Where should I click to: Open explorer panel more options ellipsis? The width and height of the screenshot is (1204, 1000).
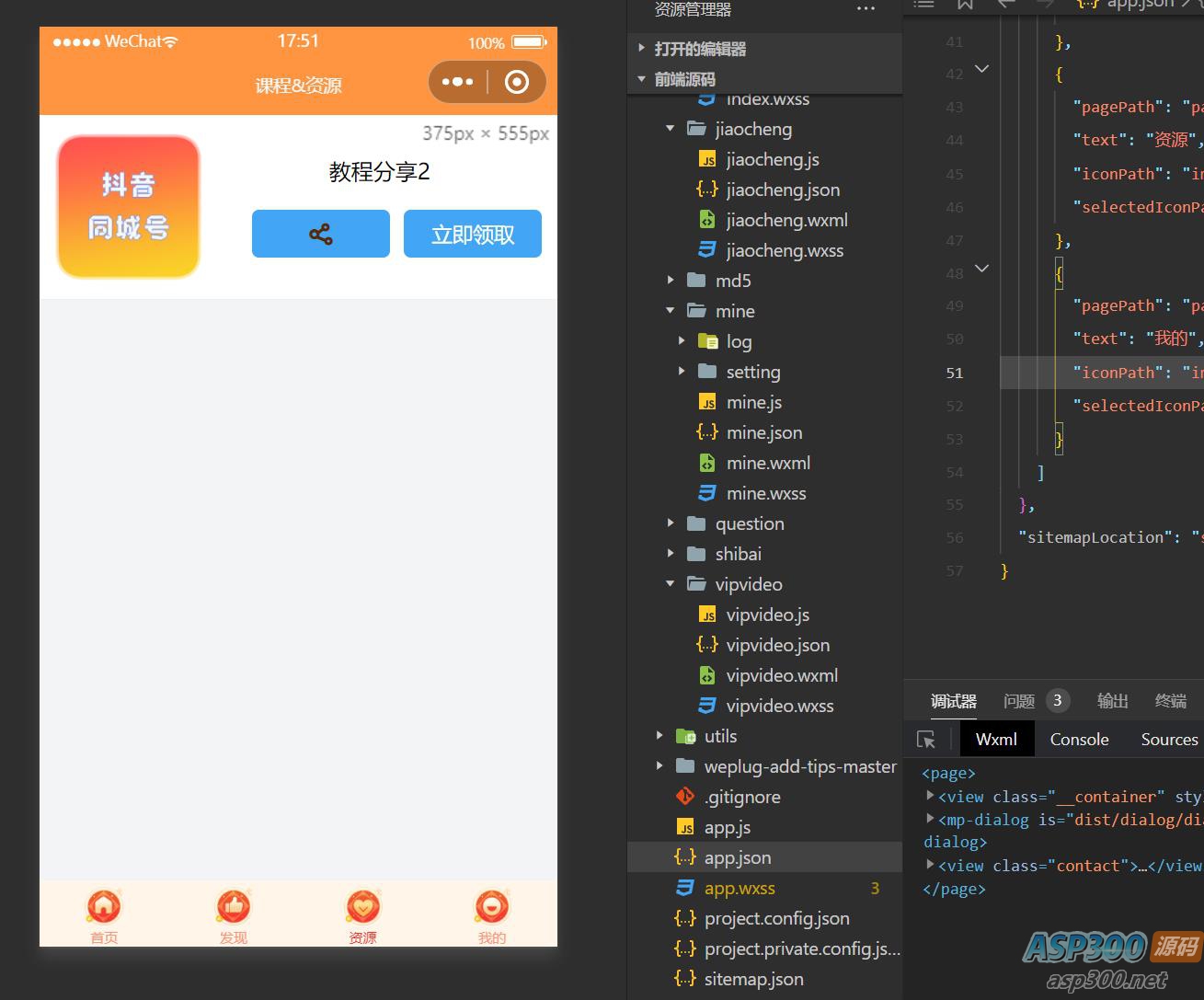866,9
